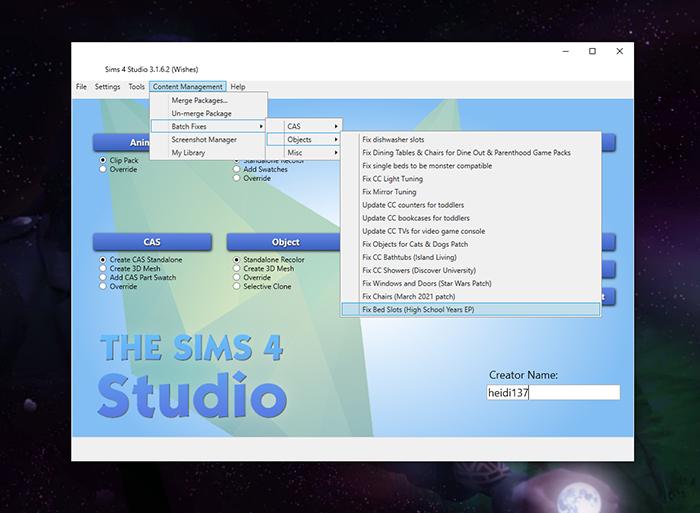Run Fix Objects for Cats & Dogs Patch
700x513 pixels.
[471, 244]
